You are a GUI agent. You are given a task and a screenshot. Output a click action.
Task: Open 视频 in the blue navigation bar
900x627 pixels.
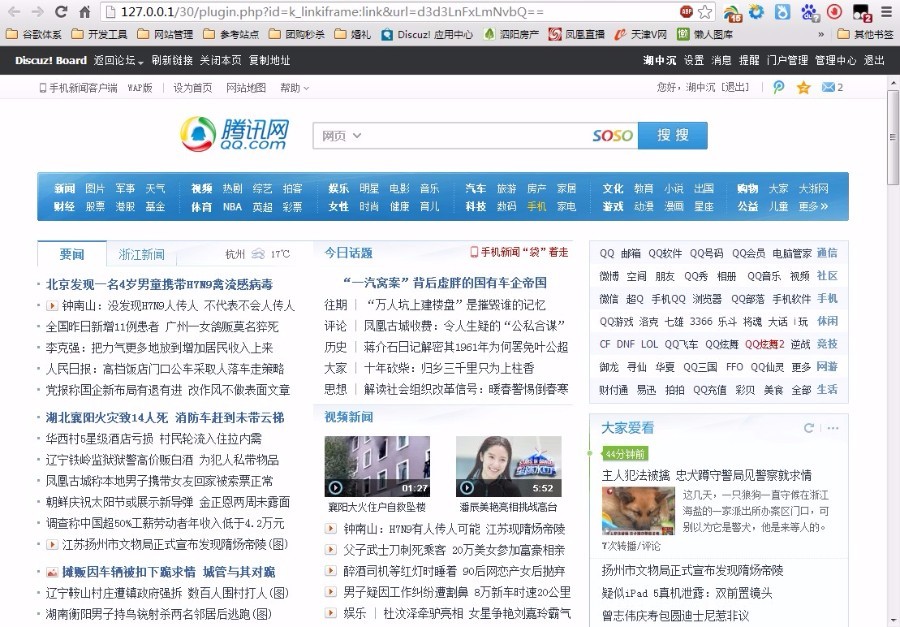pyautogui.click(x=201, y=188)
